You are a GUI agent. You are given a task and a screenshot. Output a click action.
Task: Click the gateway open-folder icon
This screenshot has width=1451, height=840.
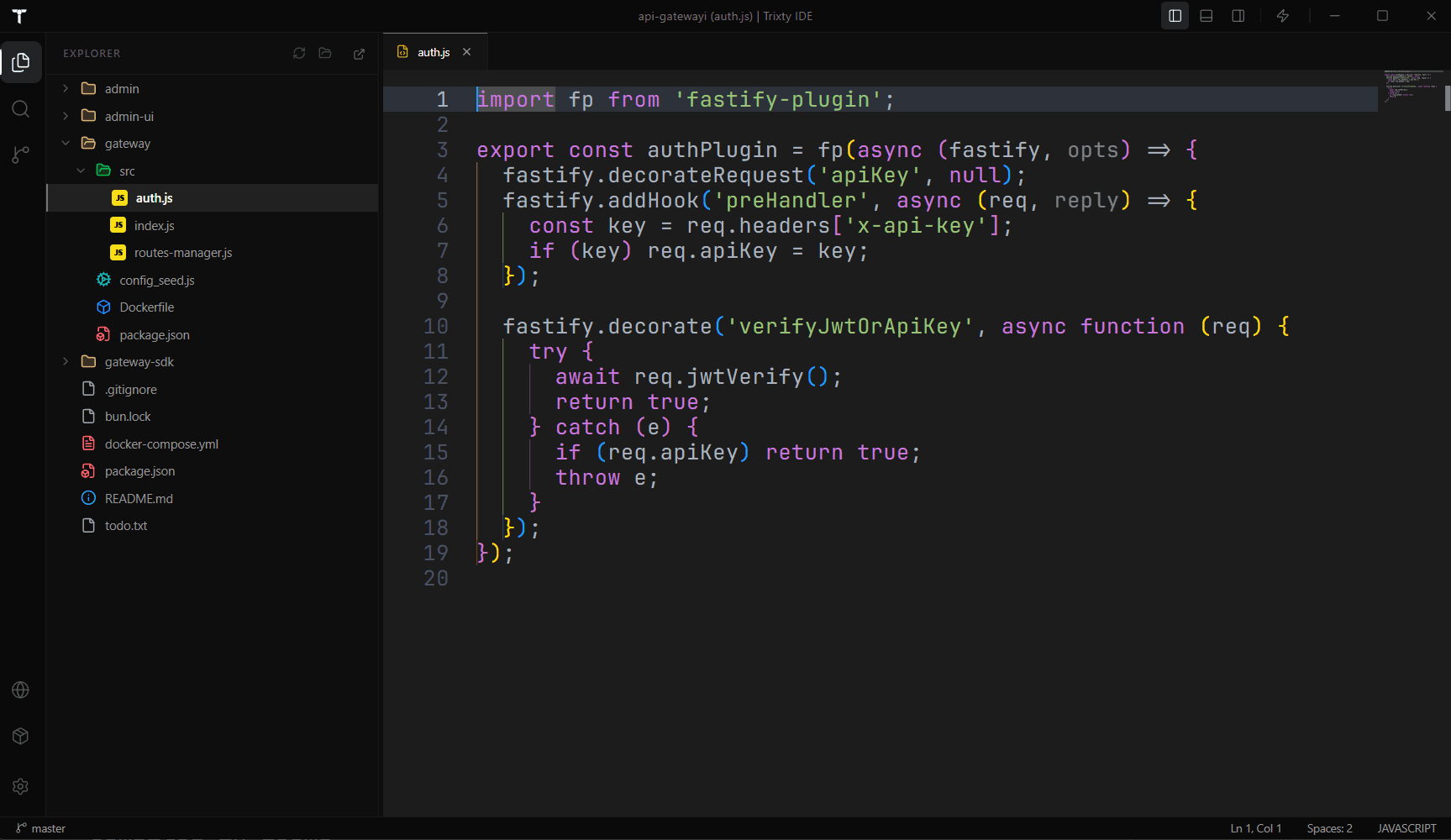click(x=88, y=144)
